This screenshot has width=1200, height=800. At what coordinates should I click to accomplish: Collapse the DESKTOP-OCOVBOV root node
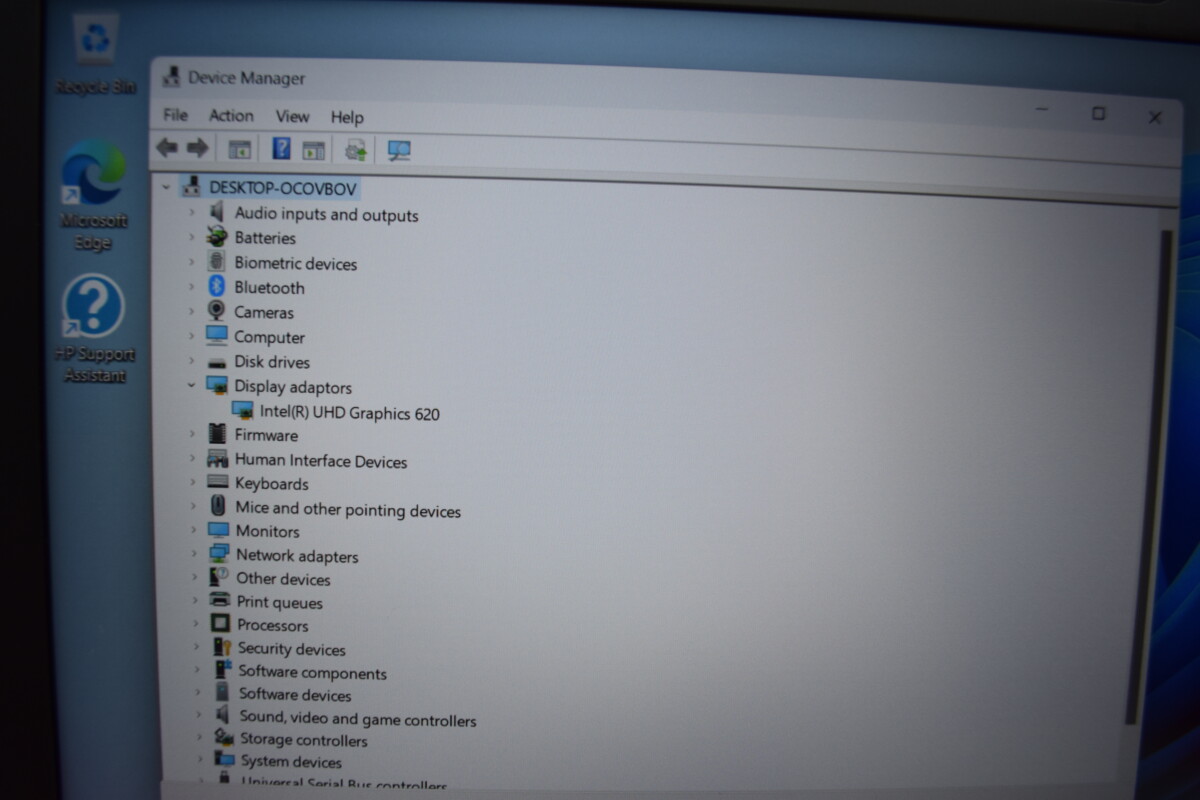pyautogui.click(x=166, y=187)
